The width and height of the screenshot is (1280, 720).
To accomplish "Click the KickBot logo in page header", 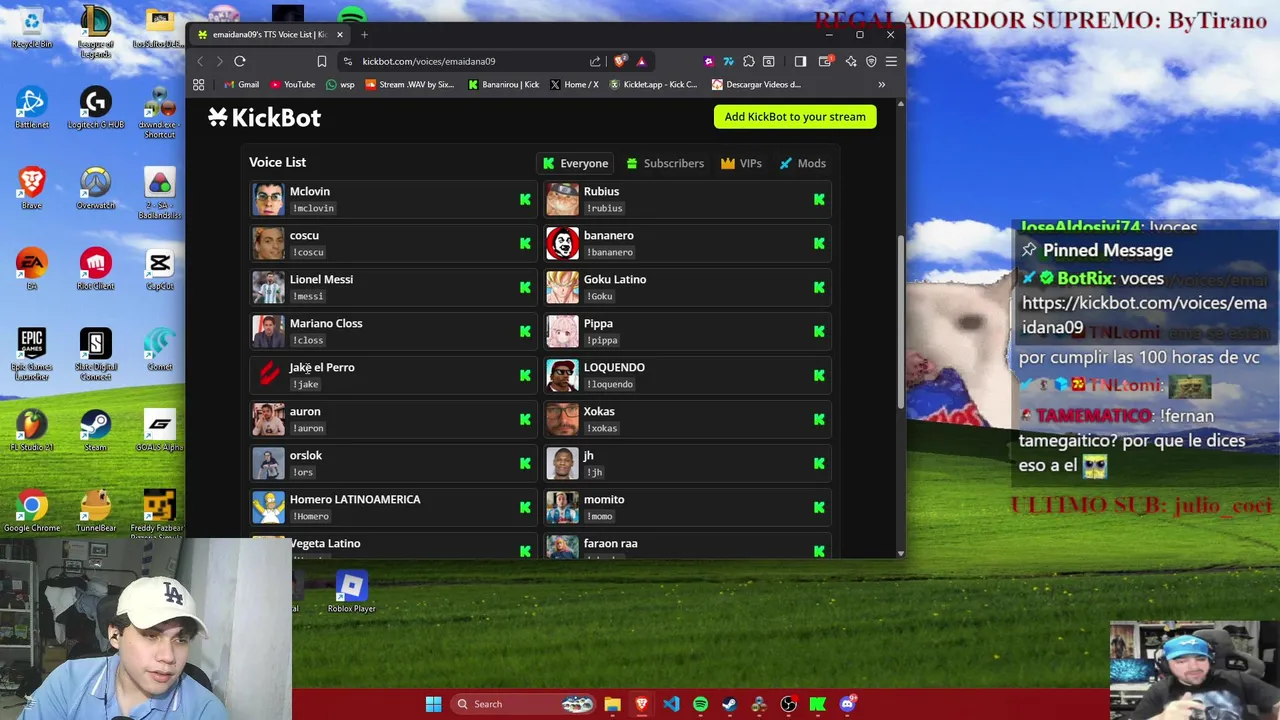I will coord(264,117).
